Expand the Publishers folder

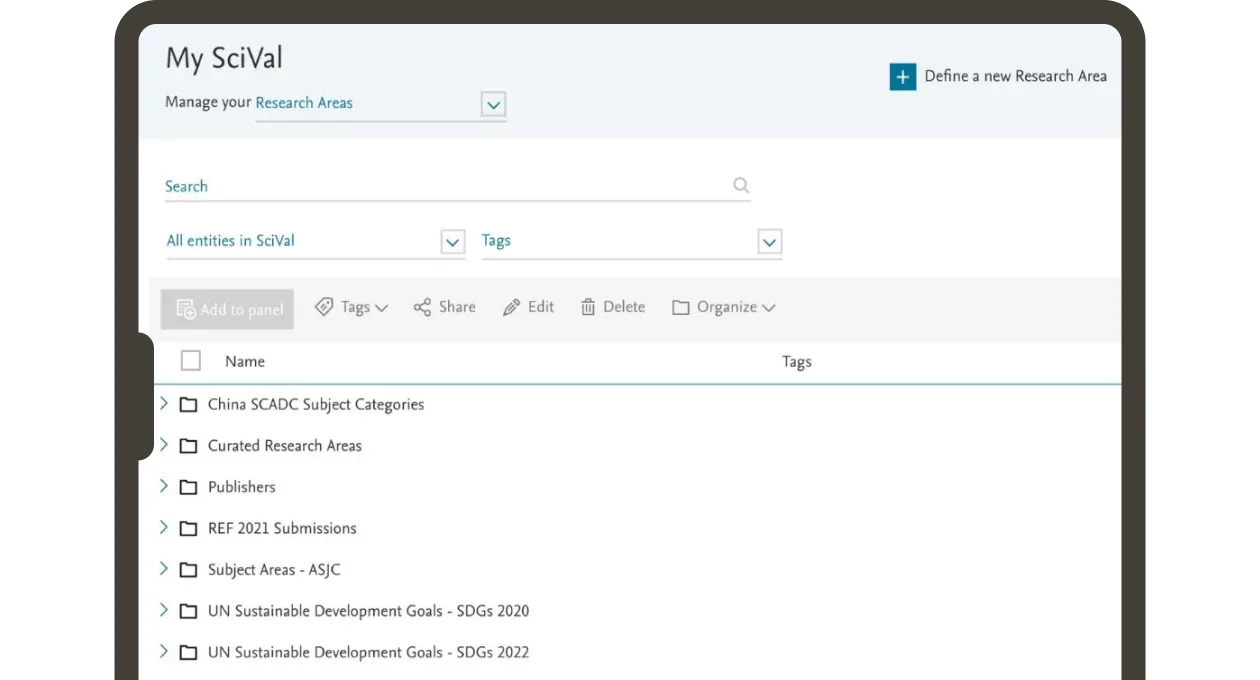(x=164, y=485)
